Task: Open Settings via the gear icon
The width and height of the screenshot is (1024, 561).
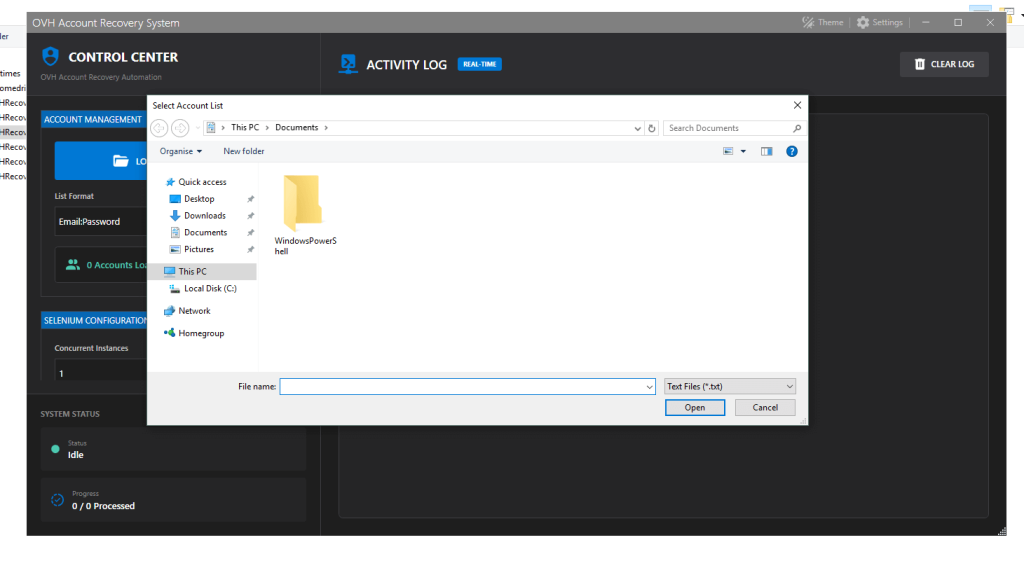Action: [x=863, y=23]
